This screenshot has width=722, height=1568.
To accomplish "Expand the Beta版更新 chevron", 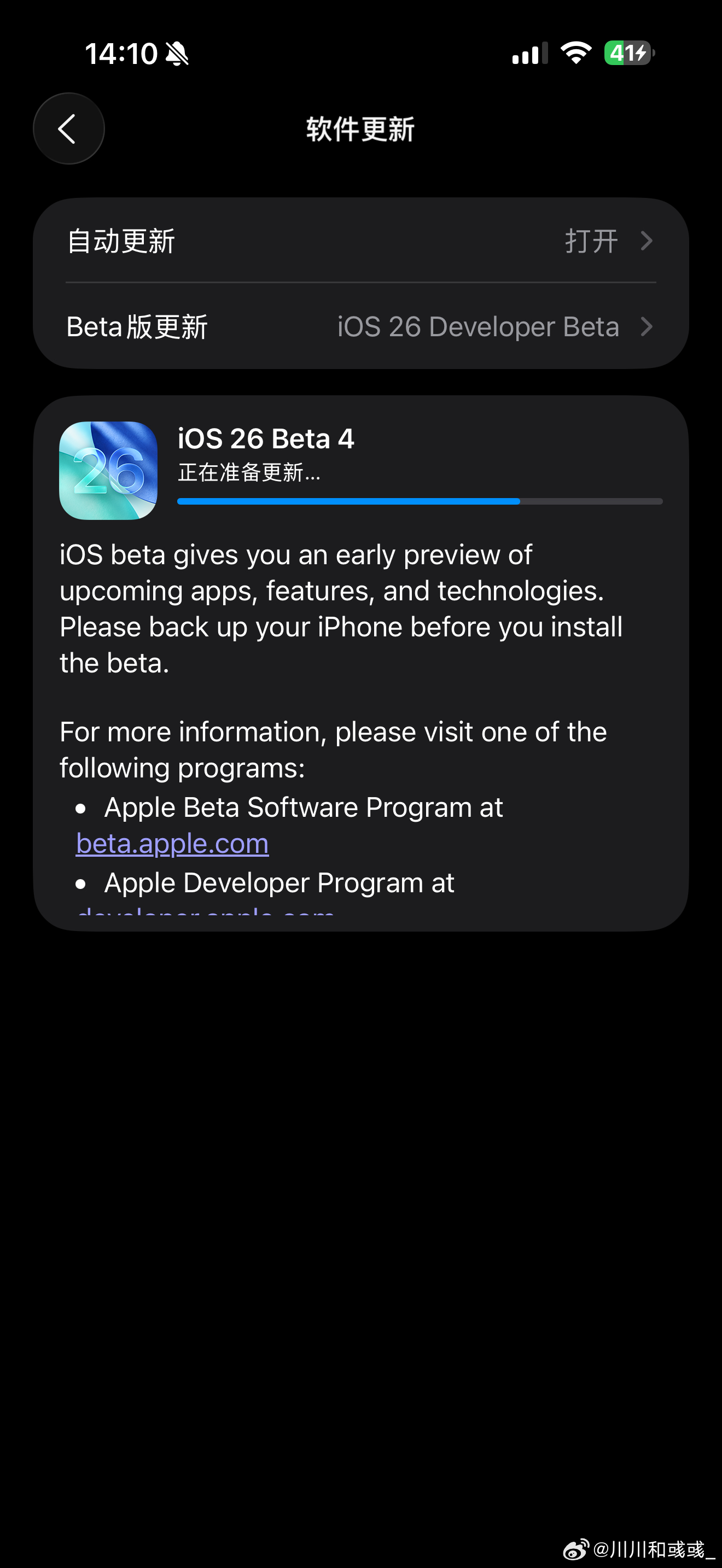I will coord(647,327).
